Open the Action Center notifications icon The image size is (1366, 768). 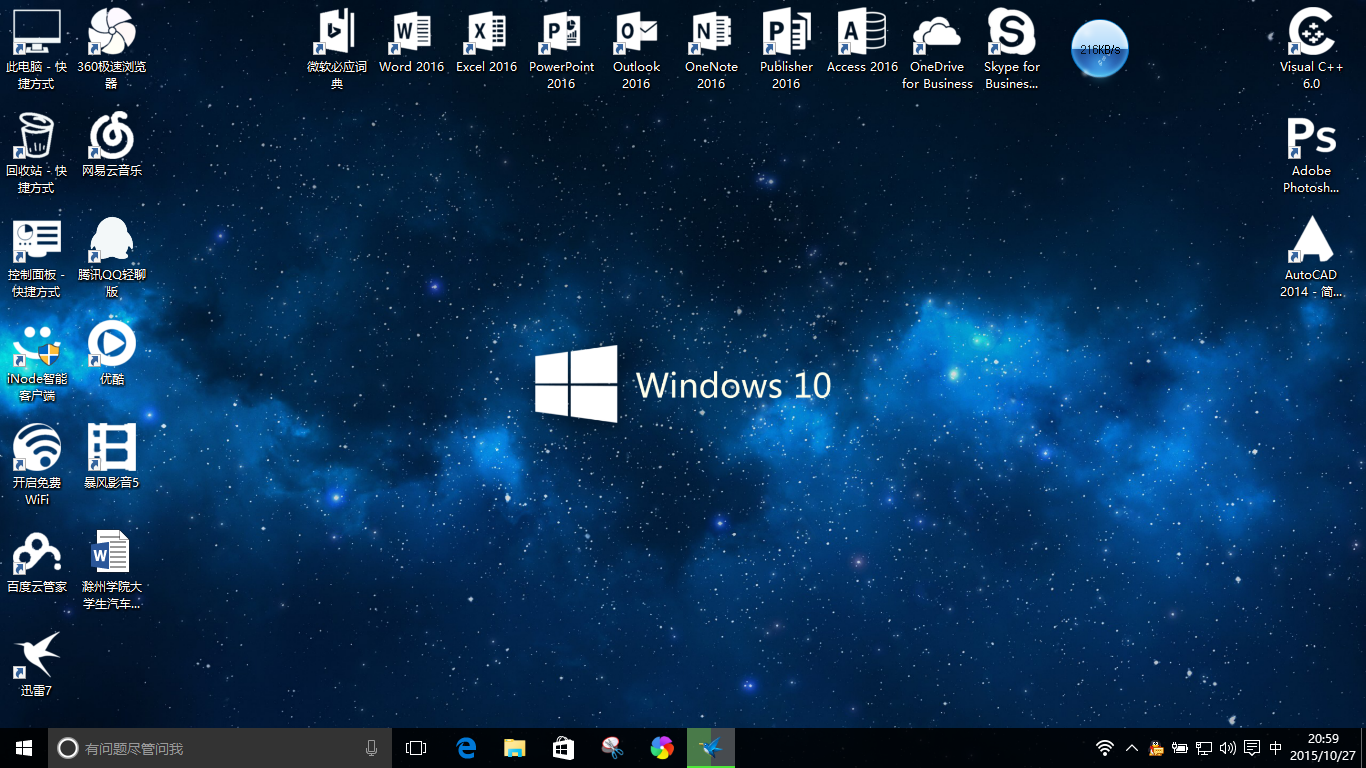[x=1252, y=748]
